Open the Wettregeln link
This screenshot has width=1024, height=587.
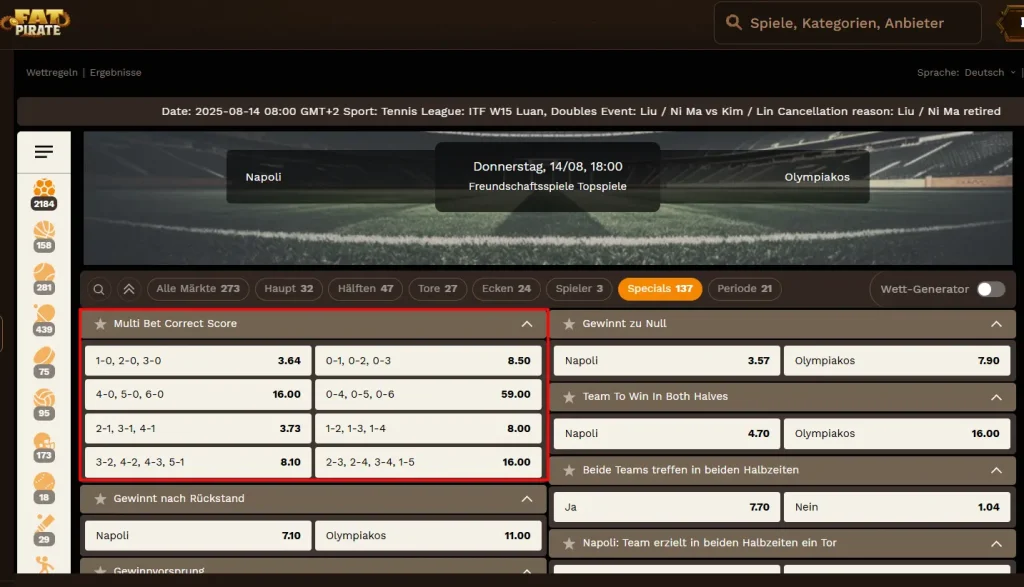[x=52, y=72]
